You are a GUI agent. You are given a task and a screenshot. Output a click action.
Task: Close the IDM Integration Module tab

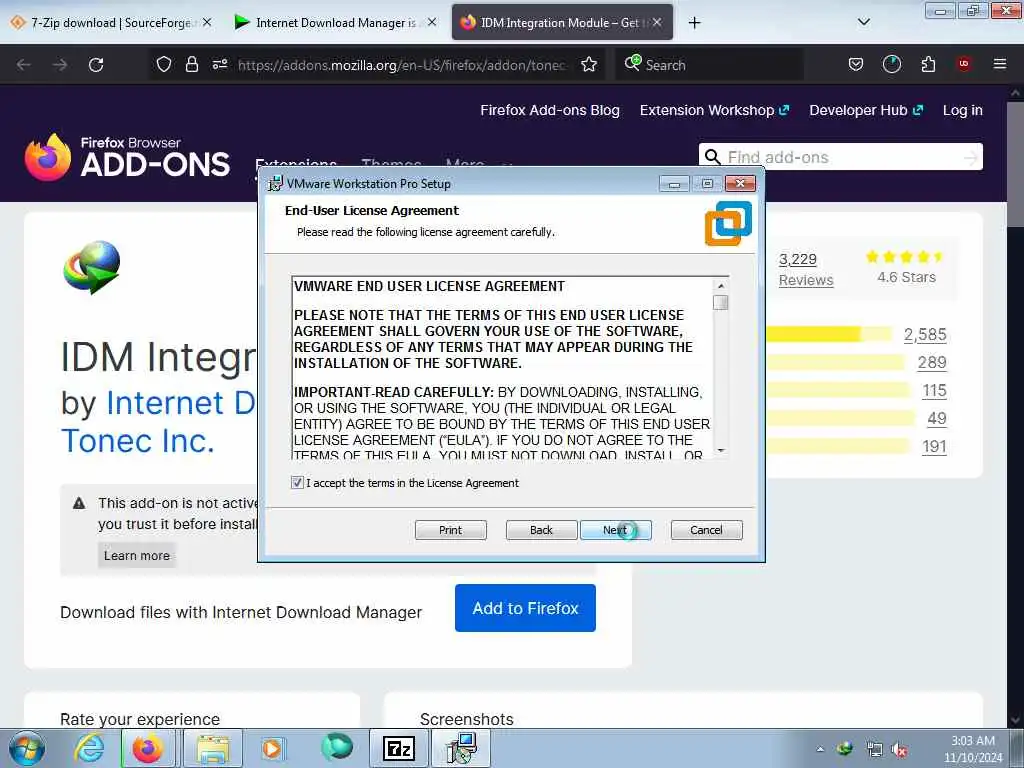[657, 22]
